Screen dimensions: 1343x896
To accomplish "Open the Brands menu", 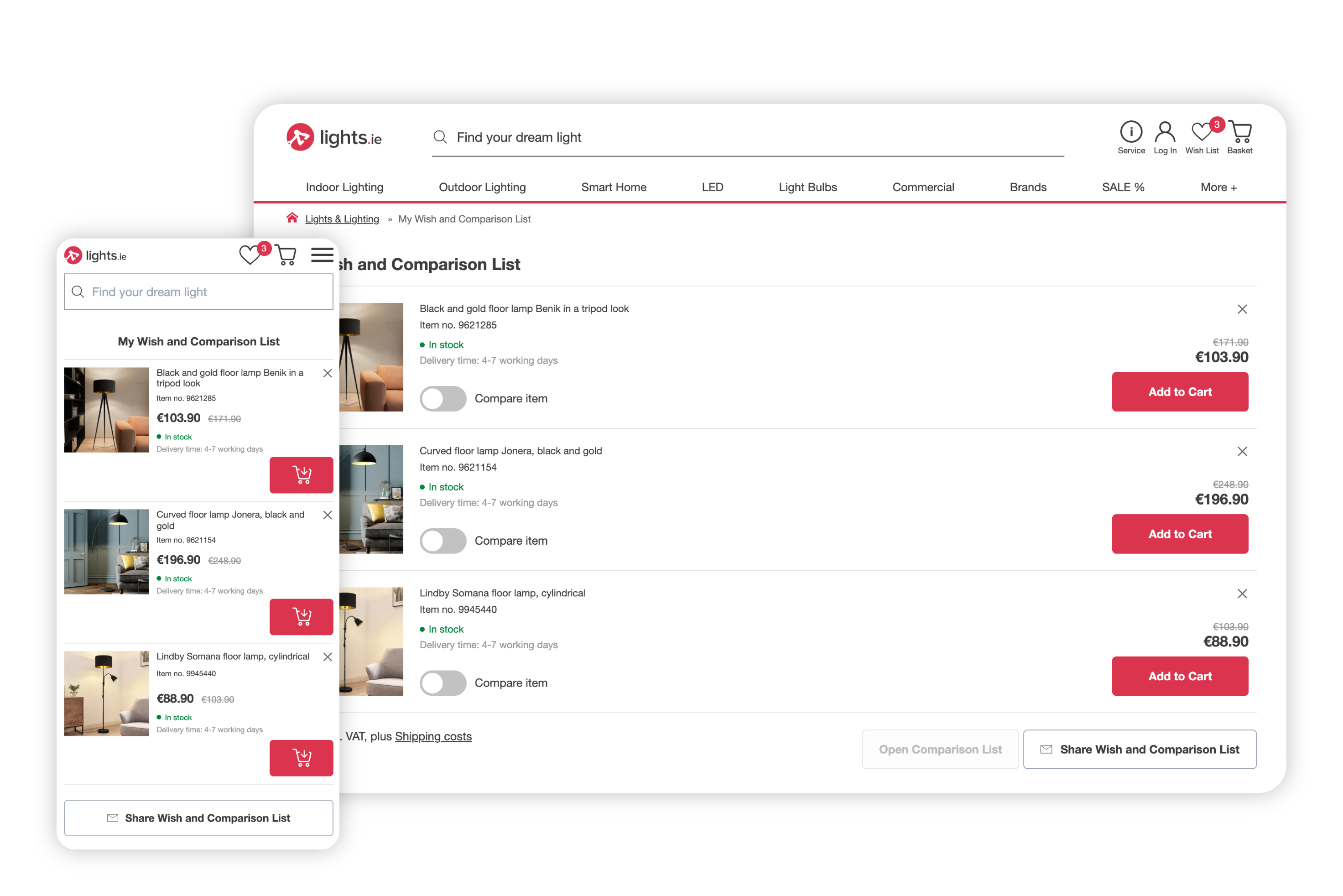I will point(1028,188).
